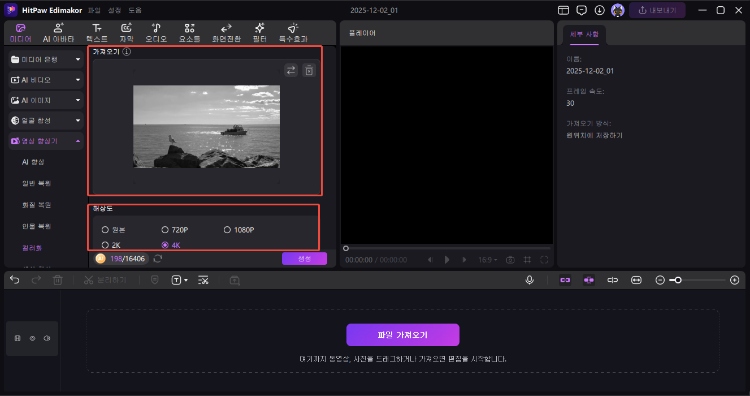The width and height of the screenshot is (750, 396).
Task: Open the 요소 (Elements) tab
Action: 189,33
